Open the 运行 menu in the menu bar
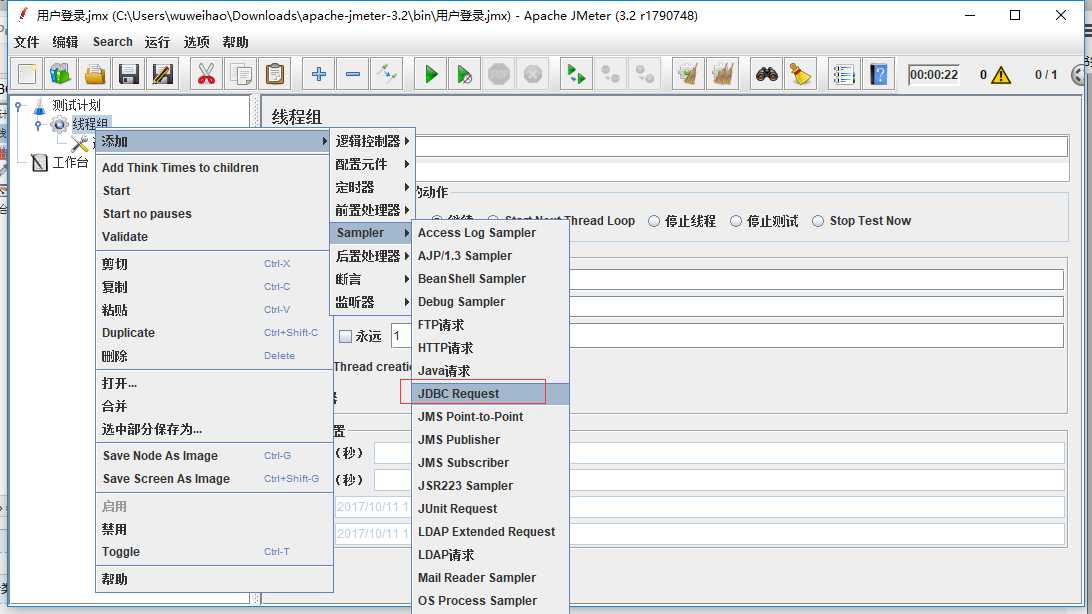This screenshot has height=614, width=1092. pos(157,42)
